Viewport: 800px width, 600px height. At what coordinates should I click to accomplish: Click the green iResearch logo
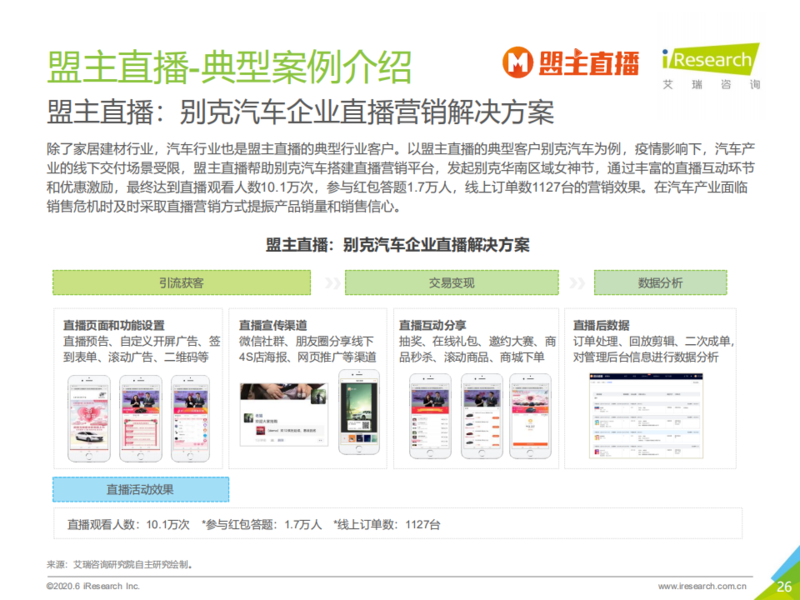711,59
